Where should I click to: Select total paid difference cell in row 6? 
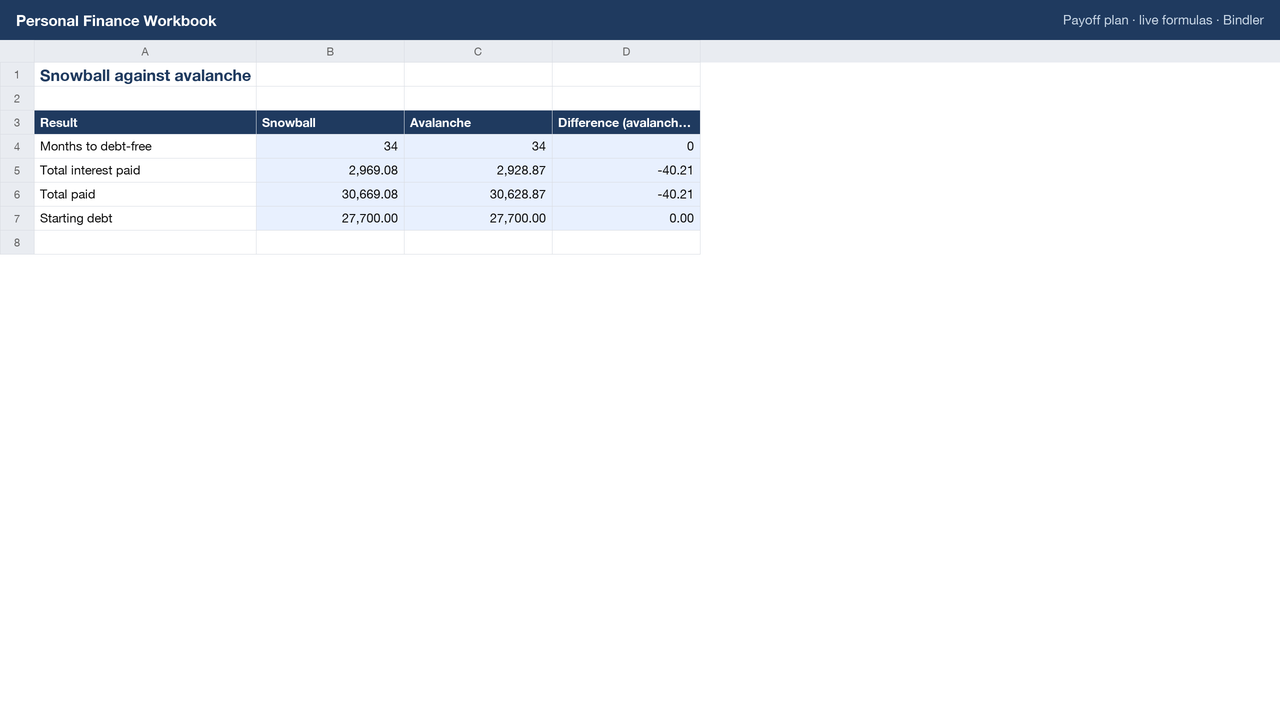tap(626, 195)
